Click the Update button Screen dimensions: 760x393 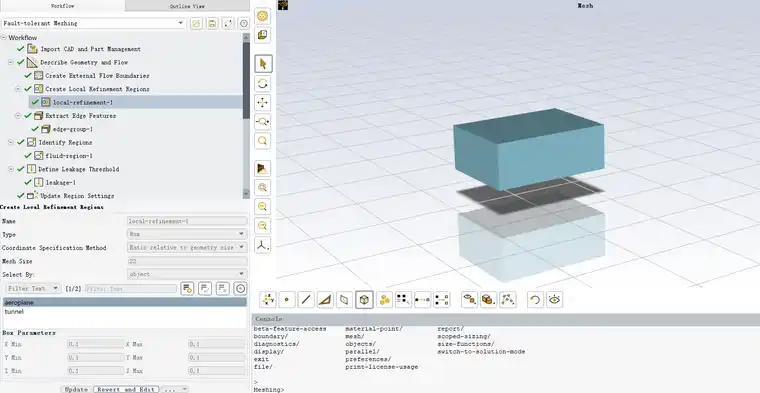76,389
